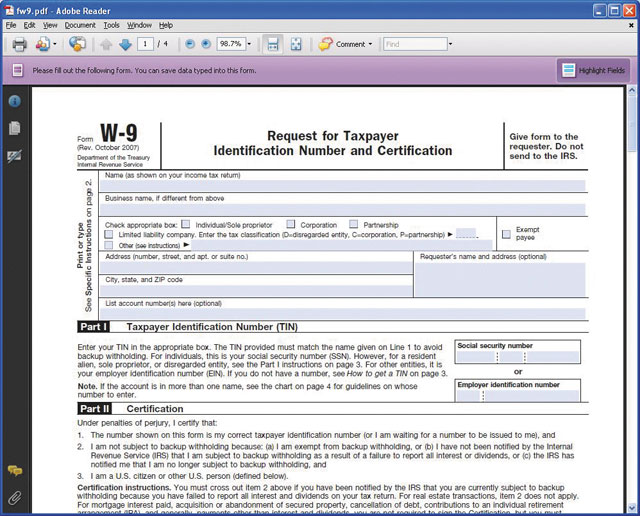Click the 'Part I' heading label
This screenshot has height=516, width=640.
click(93, 327)
